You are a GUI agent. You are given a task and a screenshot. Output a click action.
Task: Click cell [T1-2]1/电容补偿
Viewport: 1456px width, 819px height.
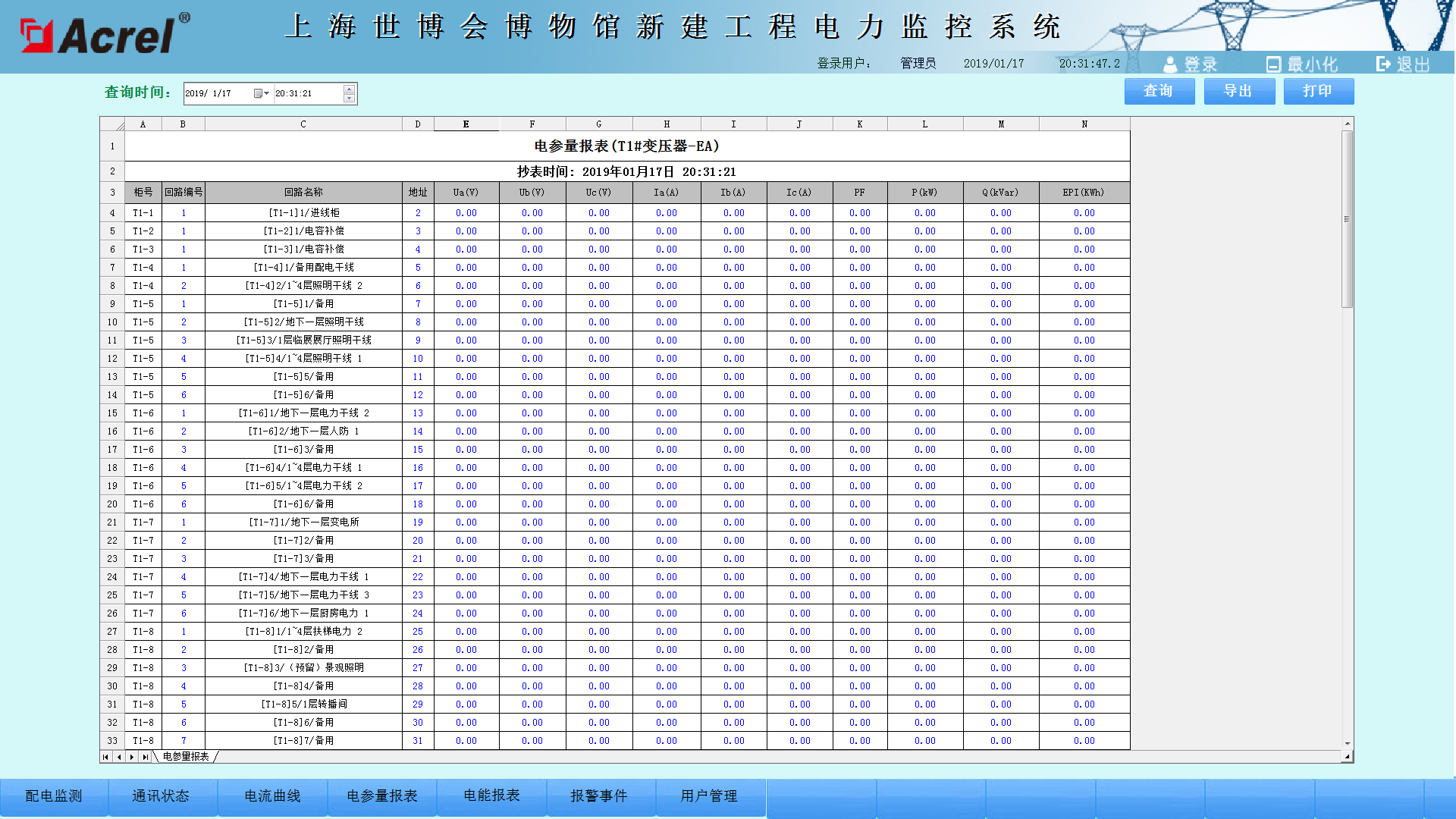[303, 231]
